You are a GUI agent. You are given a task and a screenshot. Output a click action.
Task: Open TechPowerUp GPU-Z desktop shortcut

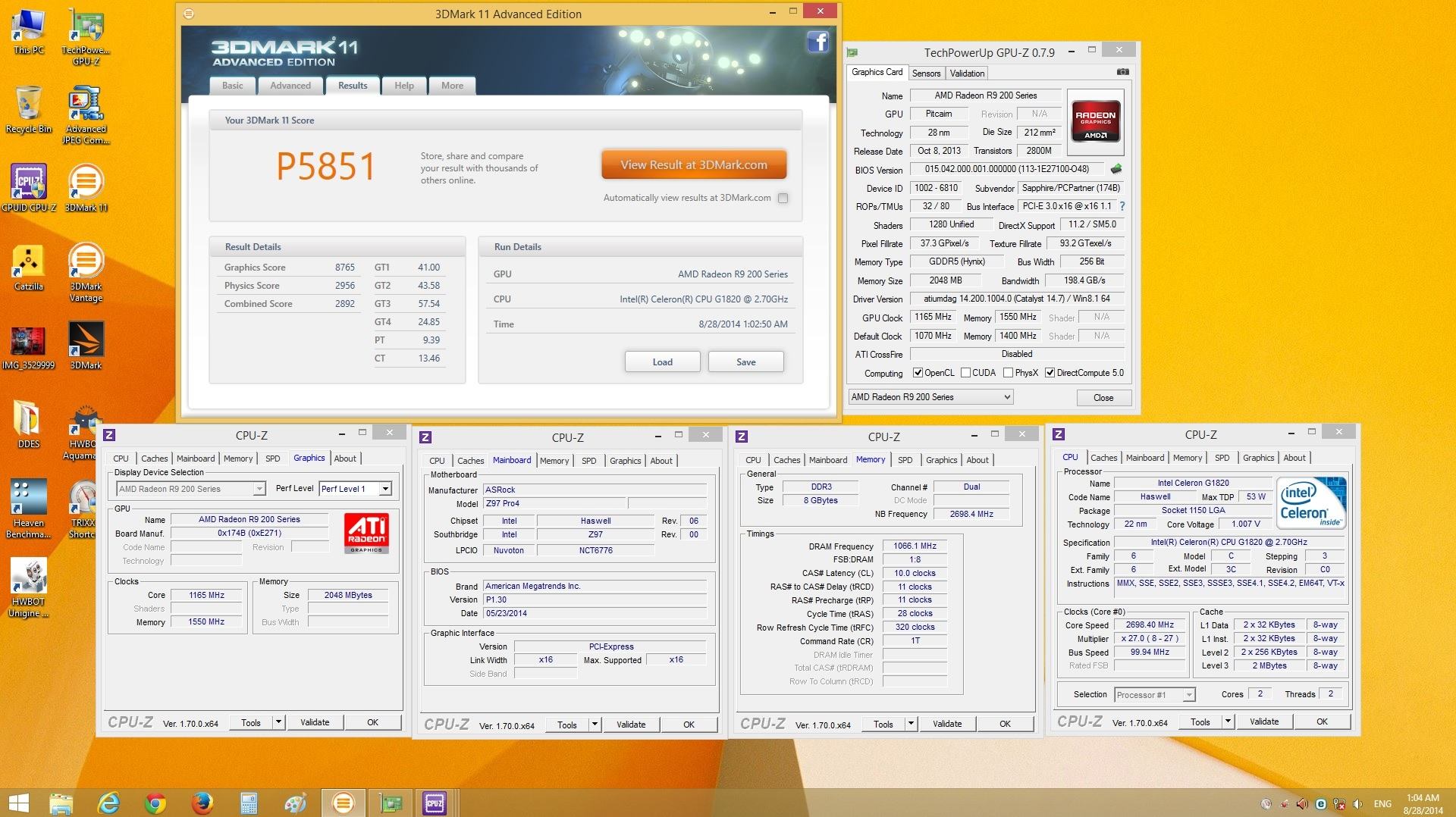[86, 36]
